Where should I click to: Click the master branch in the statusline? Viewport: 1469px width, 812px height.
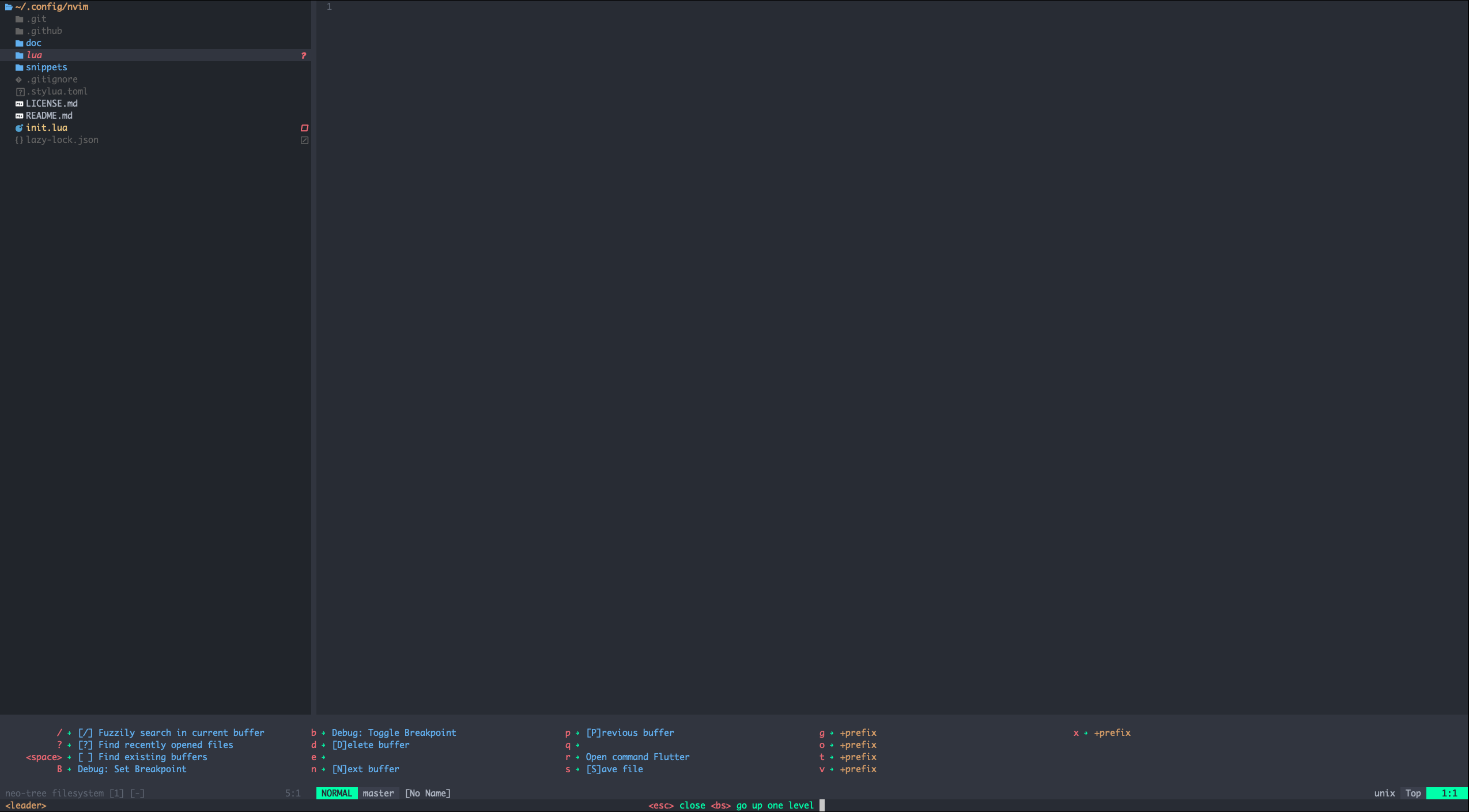tap(378, 793)
